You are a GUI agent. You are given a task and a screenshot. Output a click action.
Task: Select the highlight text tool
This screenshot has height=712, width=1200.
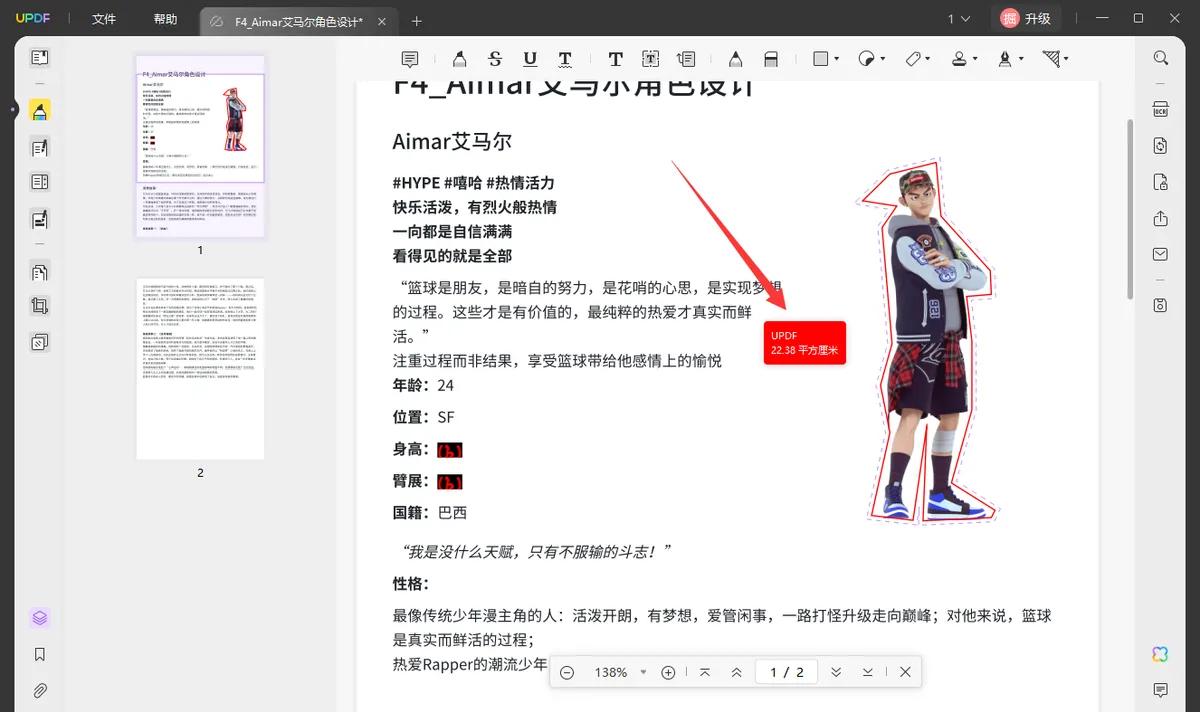pyautogui.click(x=459, y=59)
